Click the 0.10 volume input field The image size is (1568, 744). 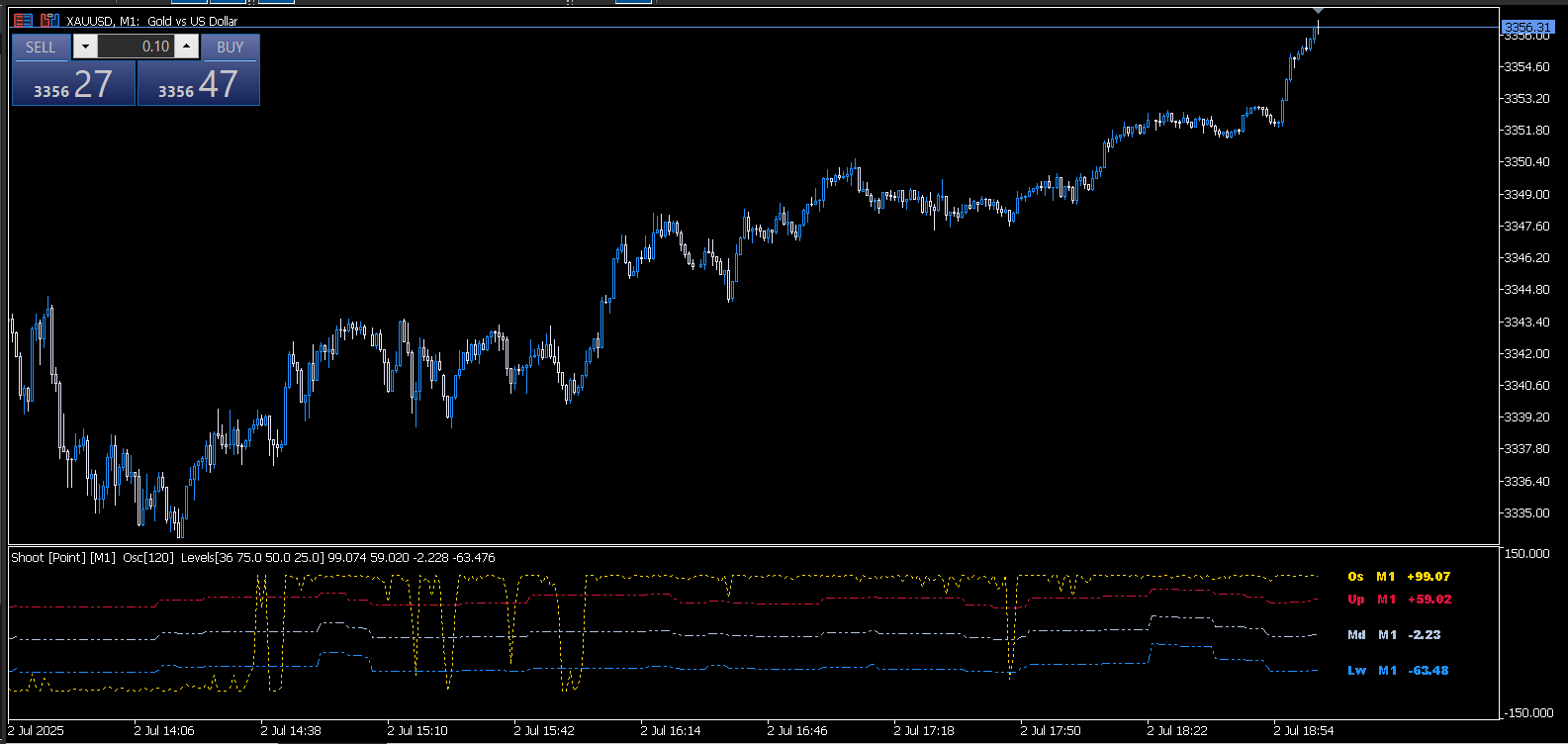136,46
